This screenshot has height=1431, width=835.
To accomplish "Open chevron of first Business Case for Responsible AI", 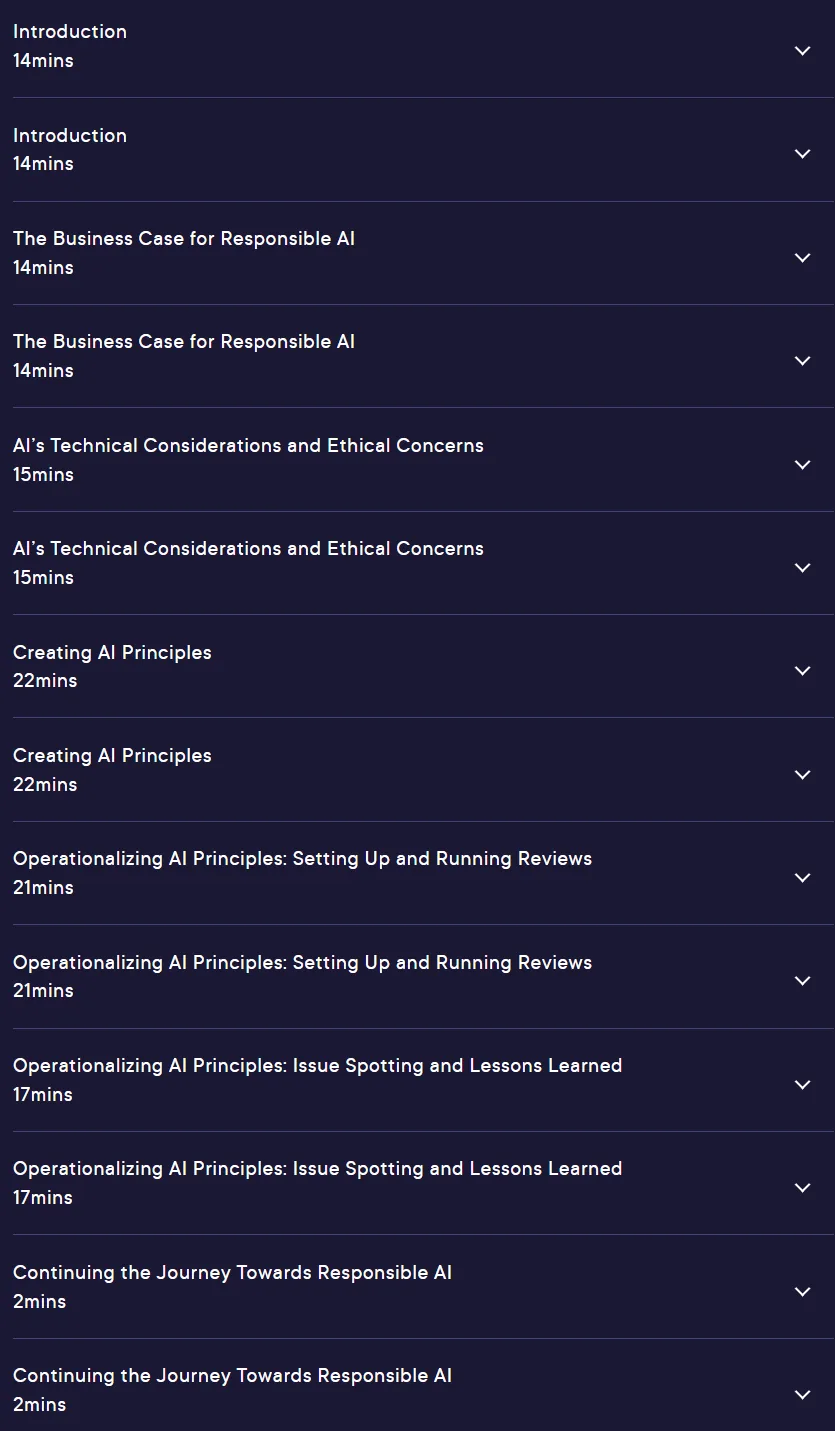I will pos(802,257).
